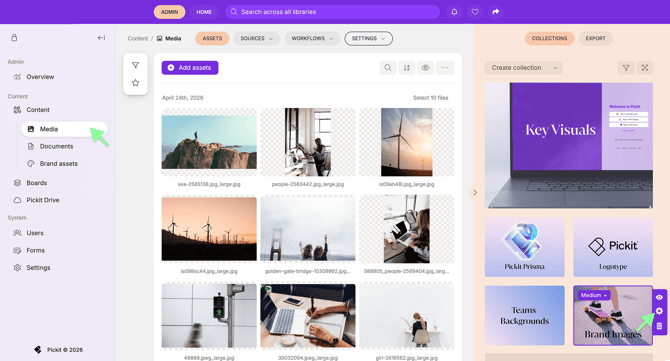670x361 pixels.
Task: Open the 49889 traffic light thumbnail
Action: tap(209, 316)
